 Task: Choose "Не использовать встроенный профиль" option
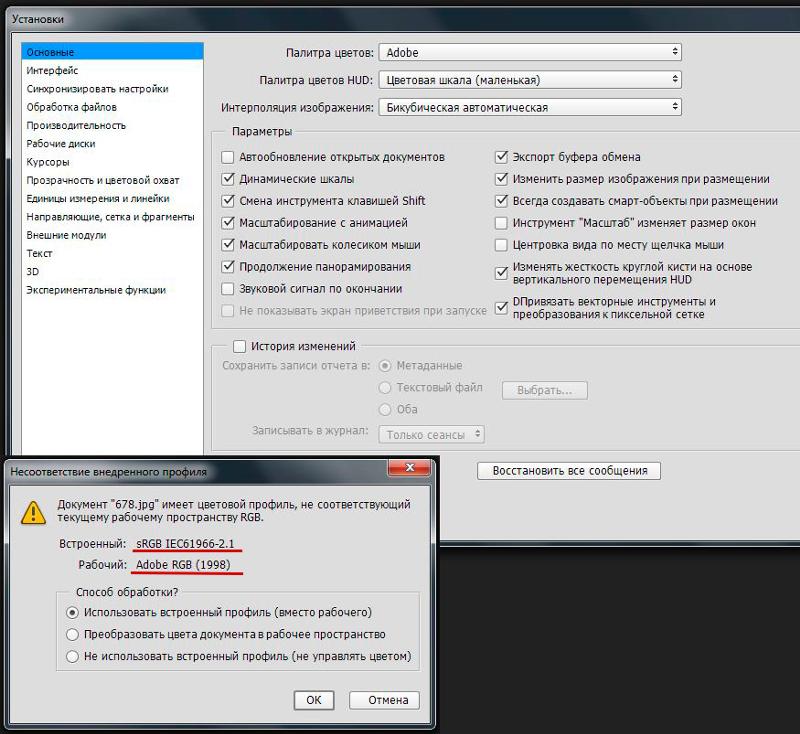[71, 657]
